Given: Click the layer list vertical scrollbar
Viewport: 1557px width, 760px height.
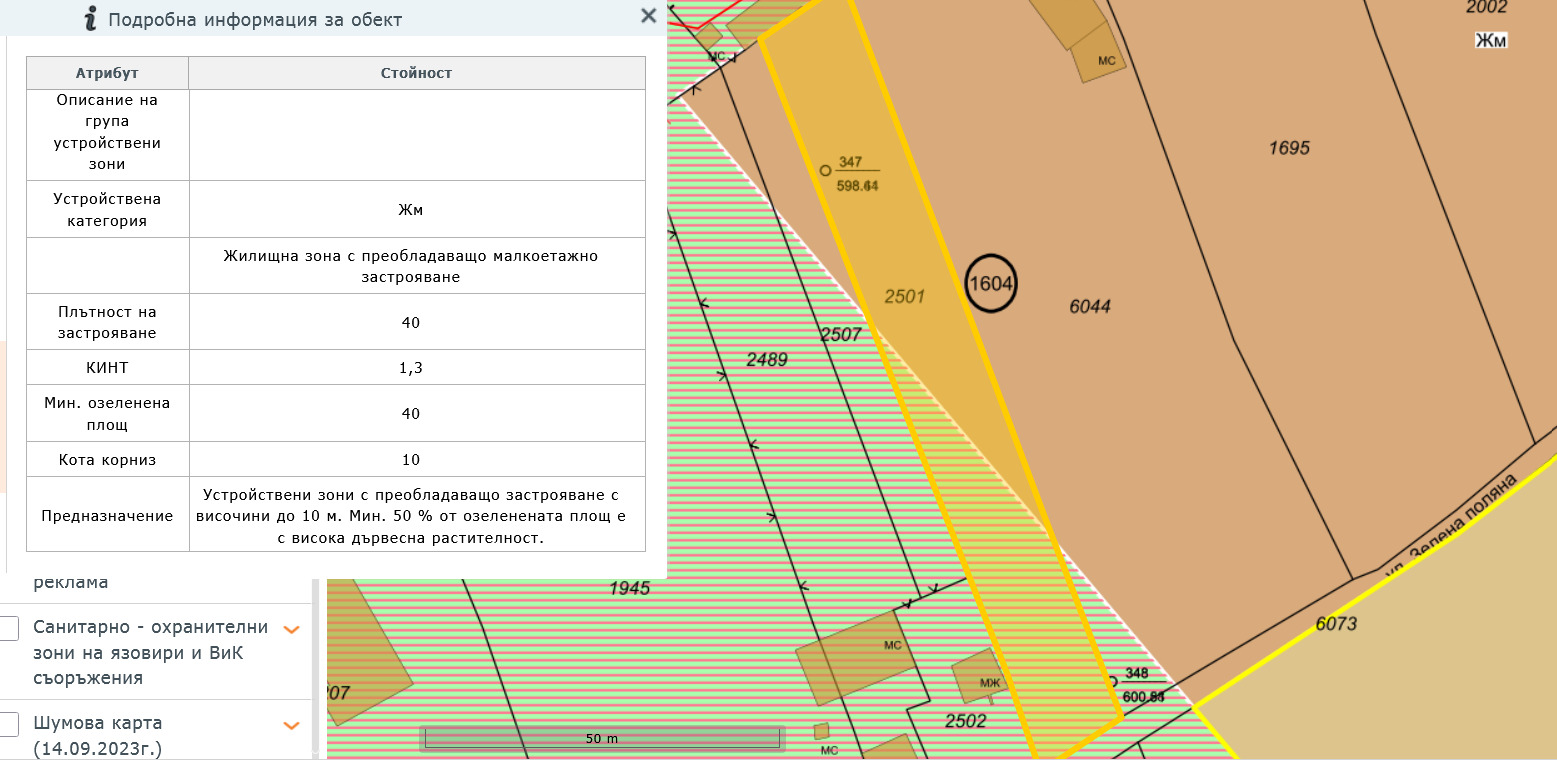Looking at the screenshot, I should (320, 668).
